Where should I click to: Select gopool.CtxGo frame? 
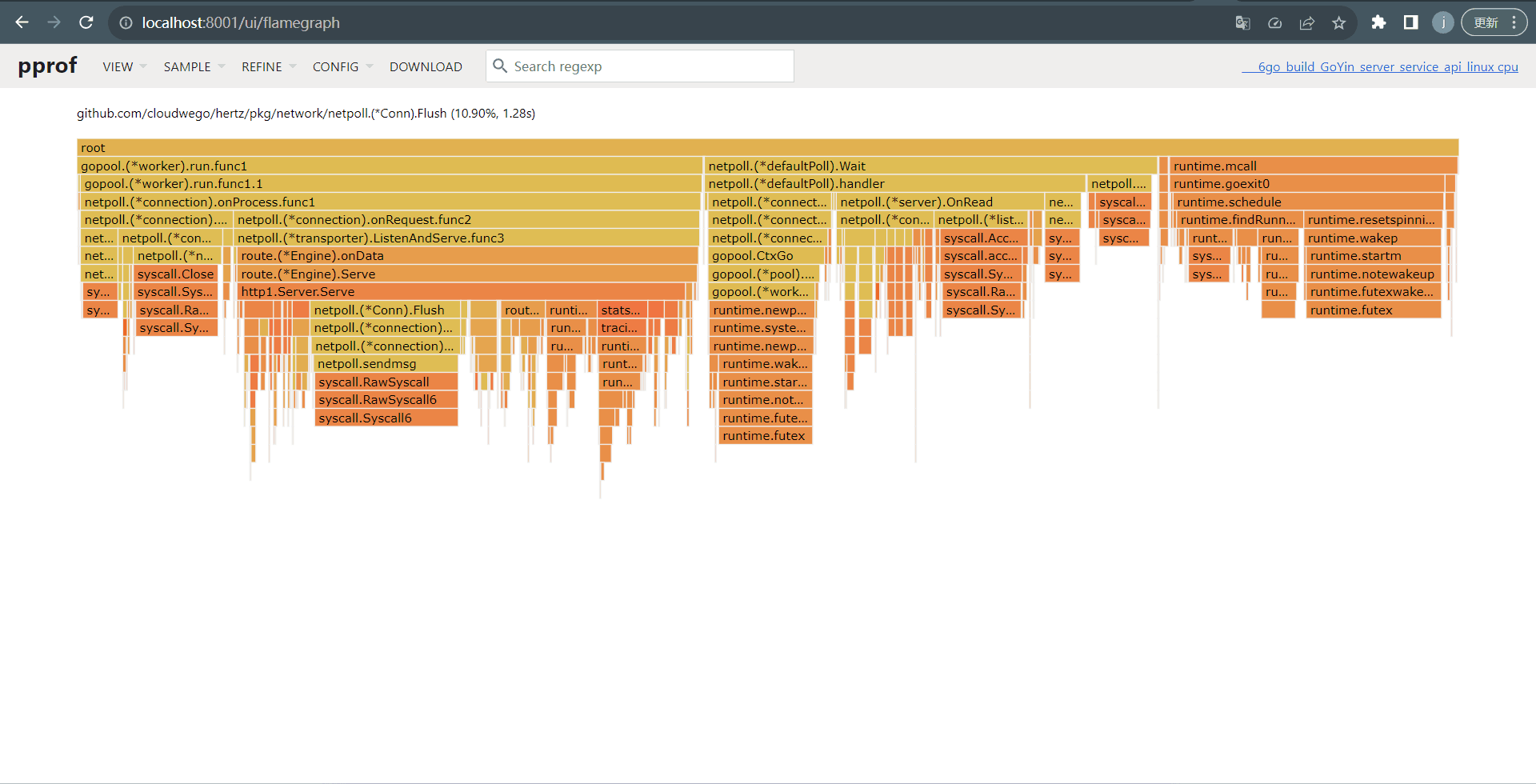point(766,255)
